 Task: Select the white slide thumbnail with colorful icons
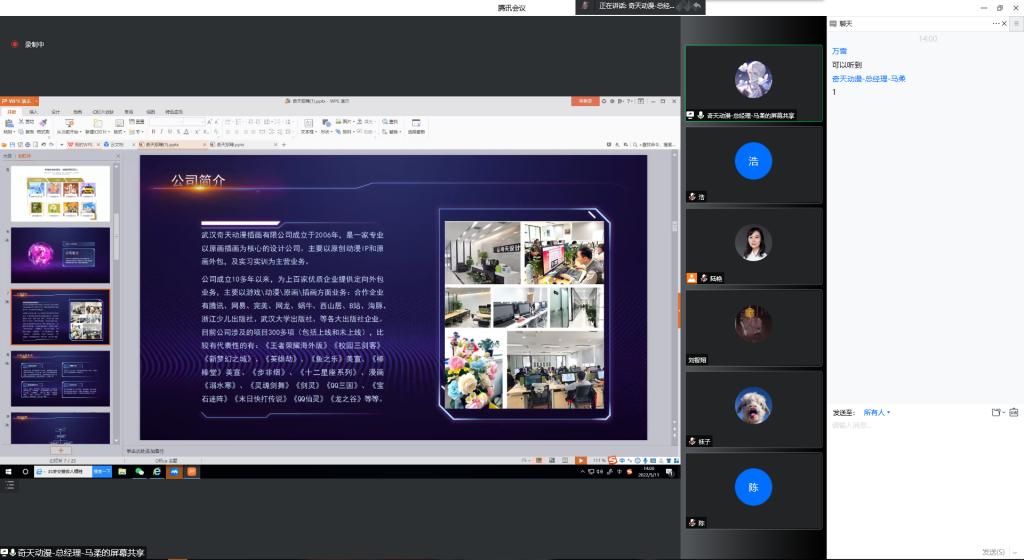tap(61, 193)
